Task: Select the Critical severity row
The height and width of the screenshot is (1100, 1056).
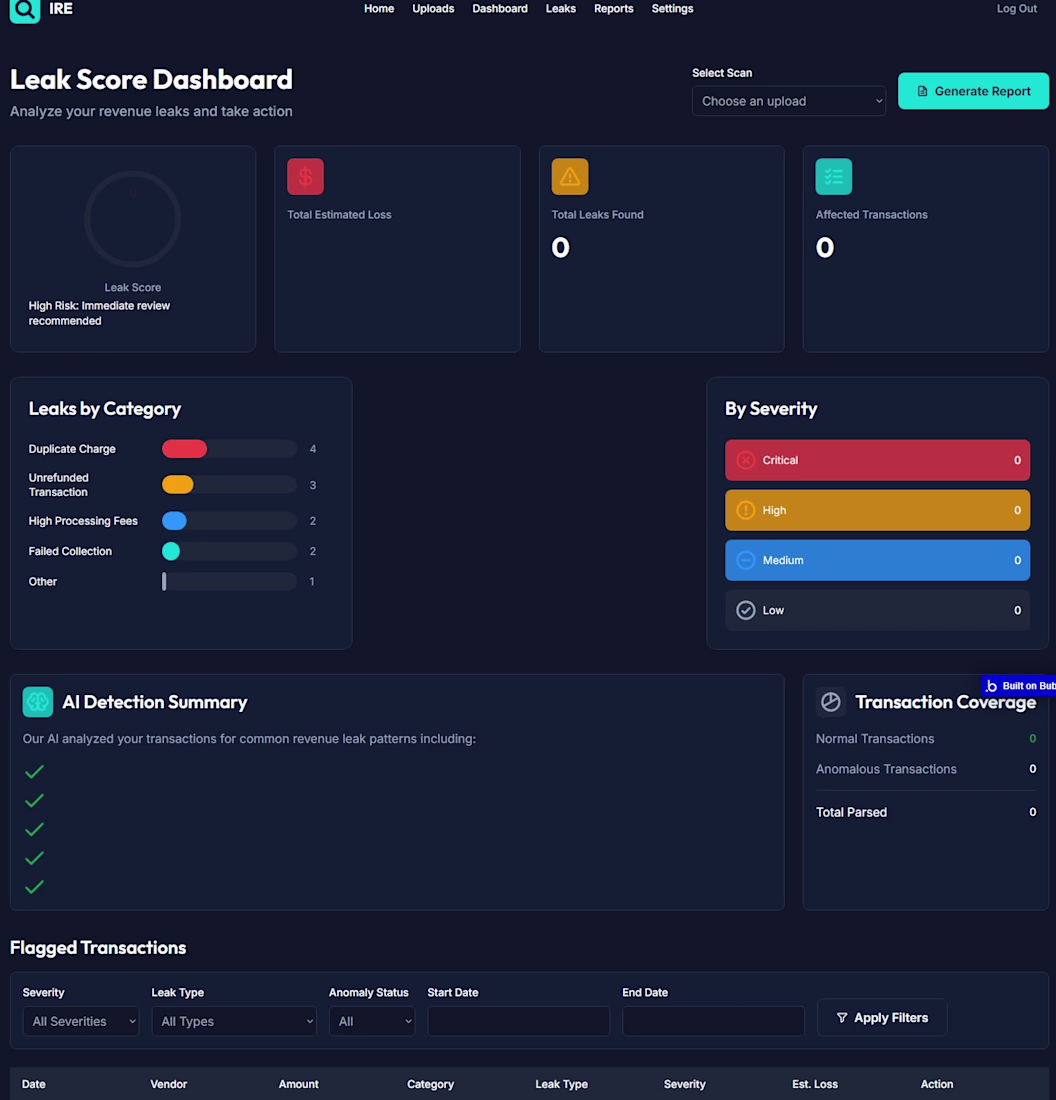Action: coord(877,460)
